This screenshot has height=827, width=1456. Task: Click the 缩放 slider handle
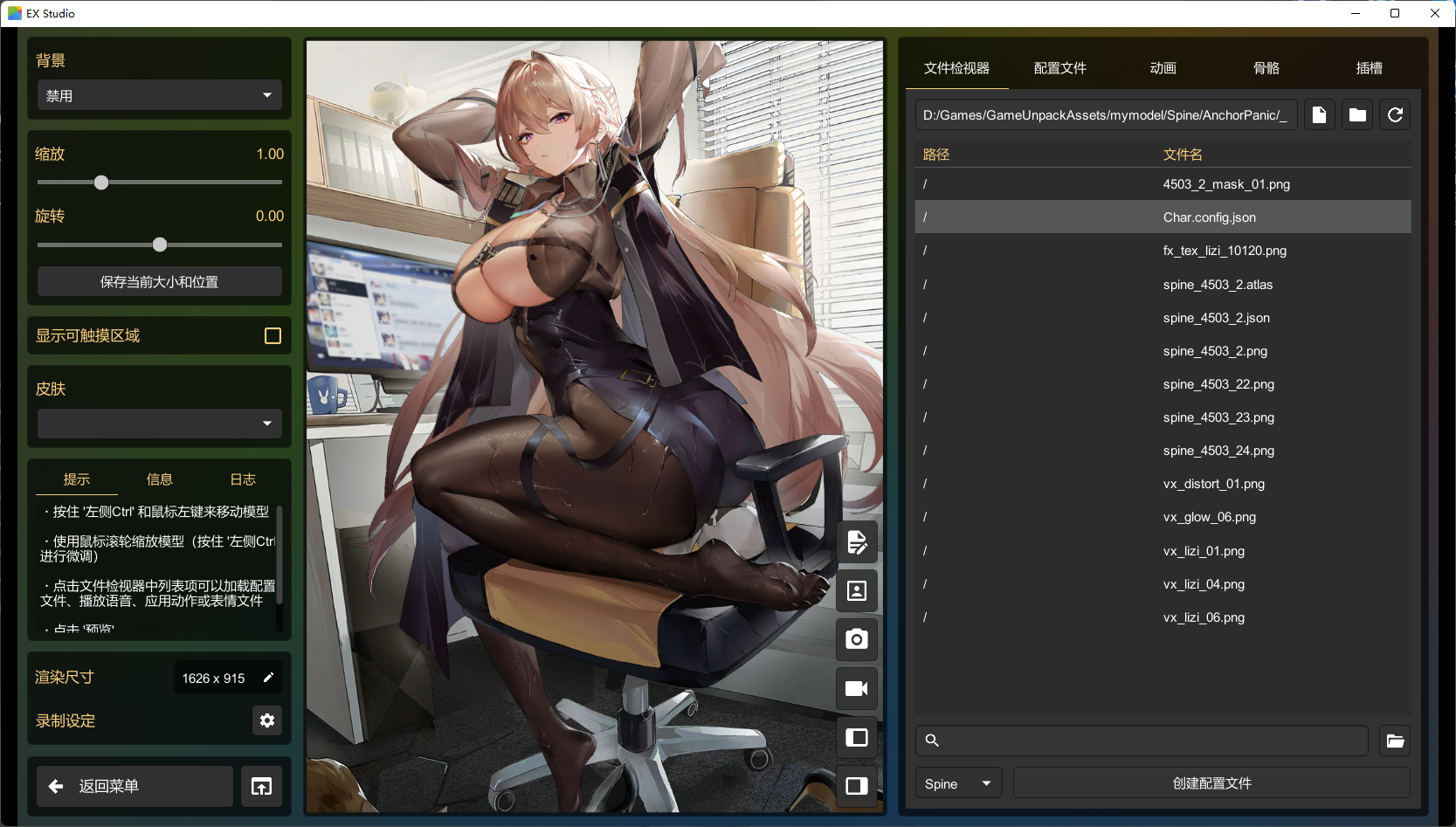click(x=101, y=183)
